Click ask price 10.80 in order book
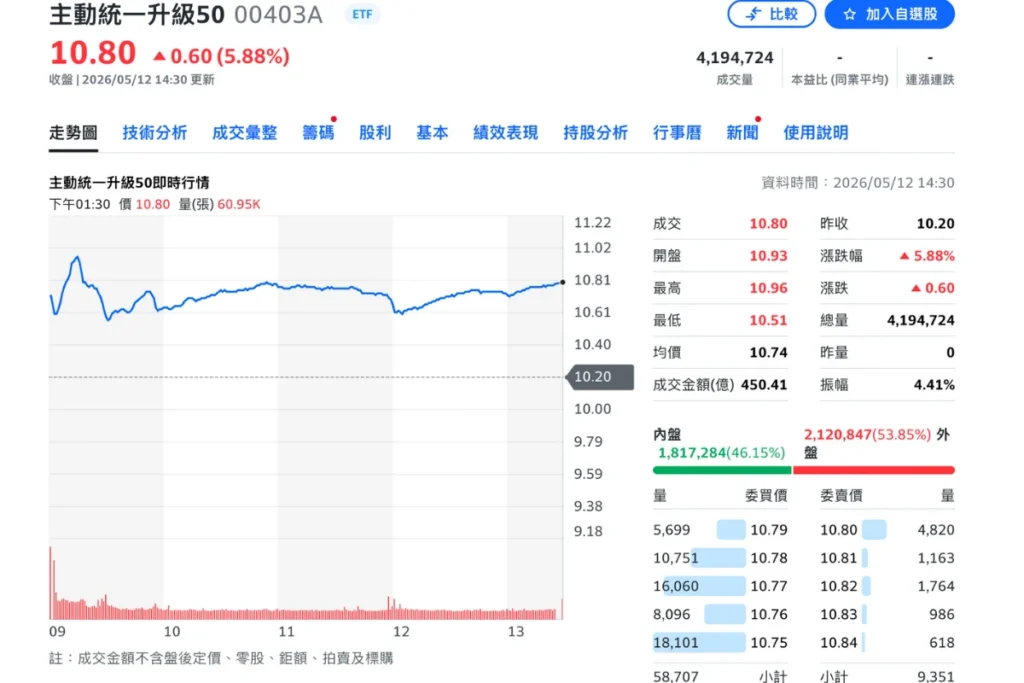This screenshot has width=1024, height=683. pyautogui.click(x=839, y=530)
